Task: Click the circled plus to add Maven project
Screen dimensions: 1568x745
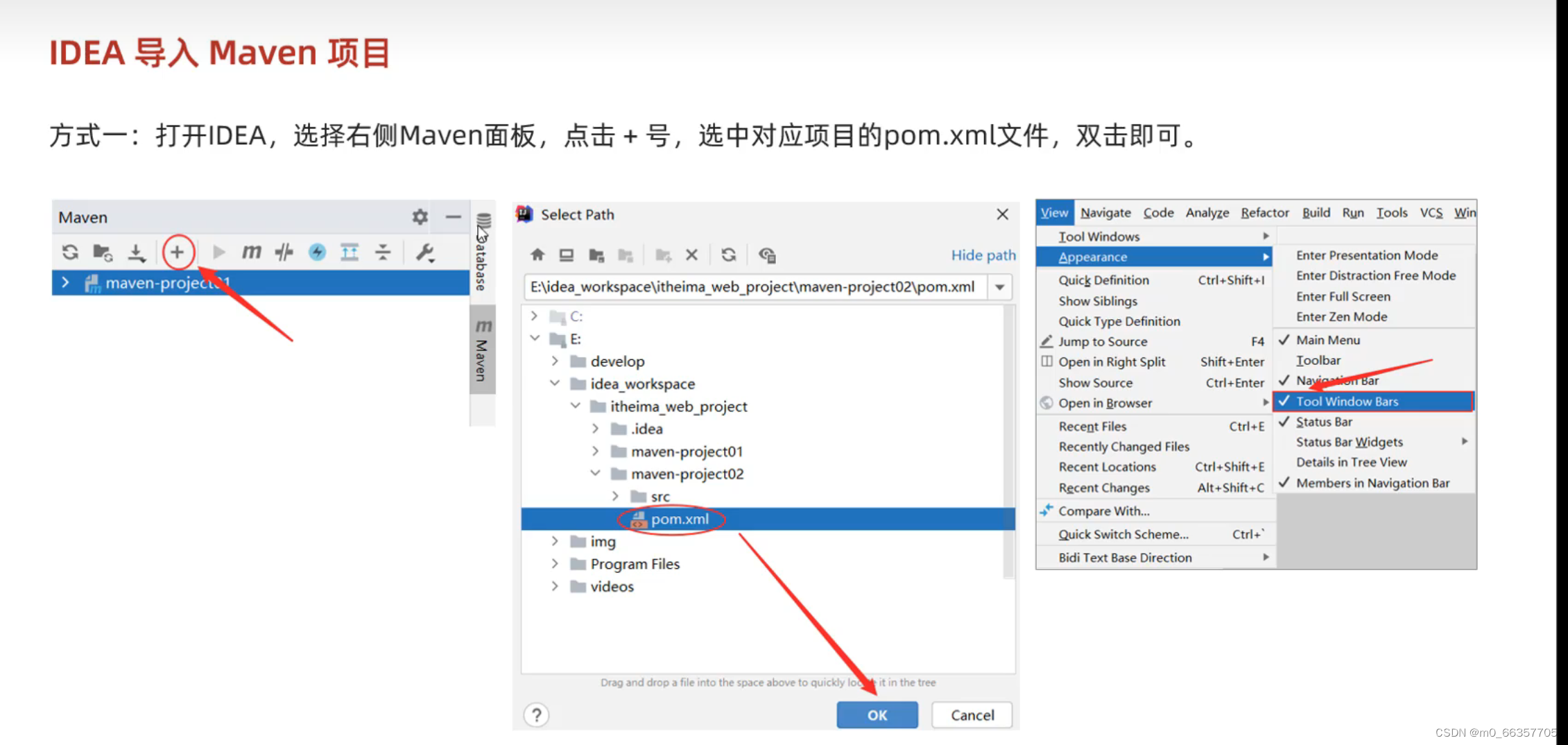Action: pyautogui.click(x=178, y=252)
